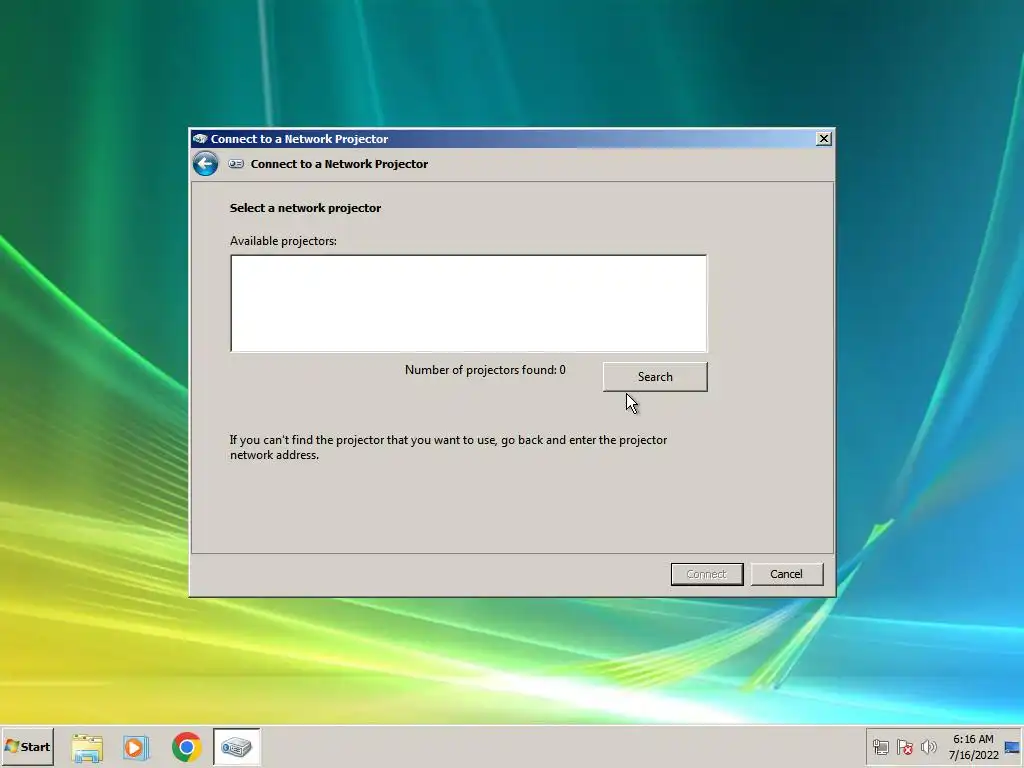Click the 'Number of projectors found: 0' text

tap(485, 370)
